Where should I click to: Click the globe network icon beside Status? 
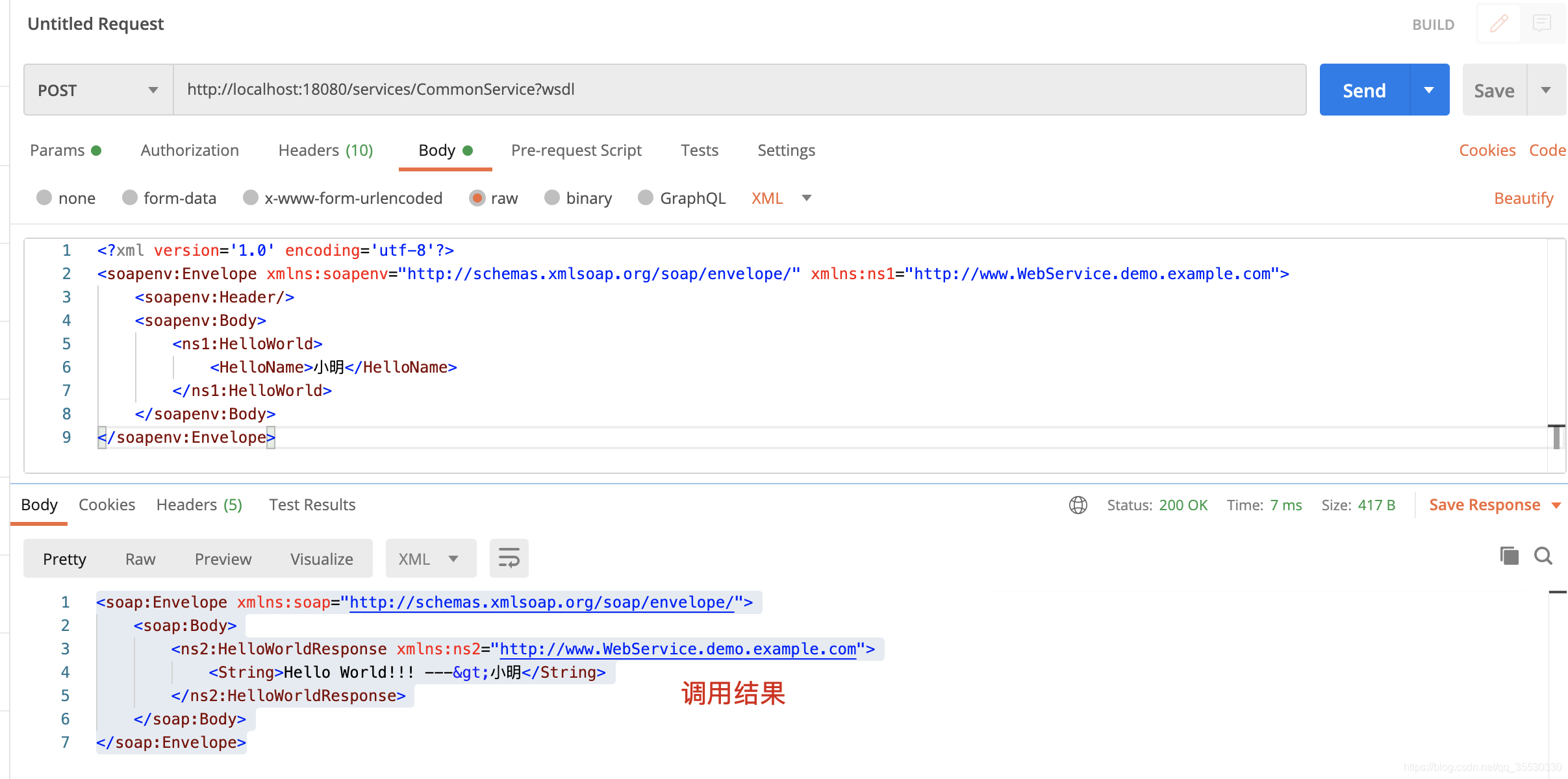[x=1078, y=505]
